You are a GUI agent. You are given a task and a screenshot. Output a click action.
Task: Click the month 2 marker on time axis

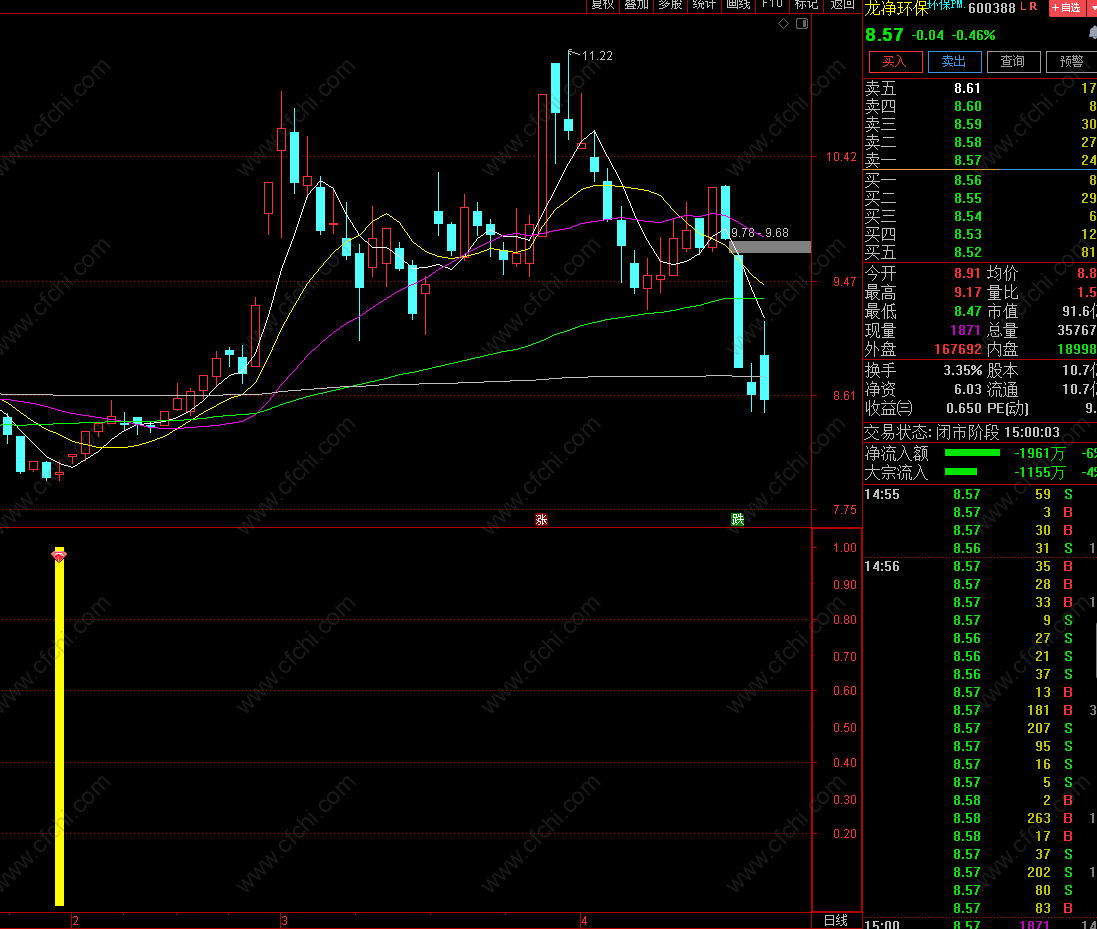(75, 921)
